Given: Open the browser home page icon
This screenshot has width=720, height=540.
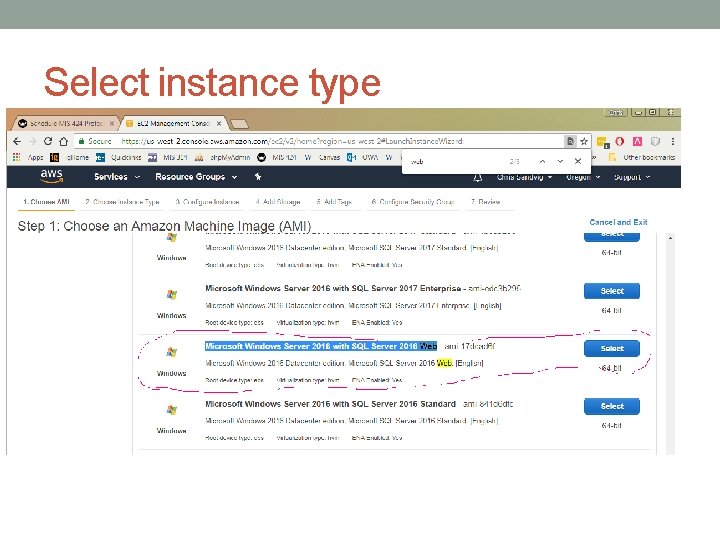Looking at the screenshot, I should coord(63,141).
